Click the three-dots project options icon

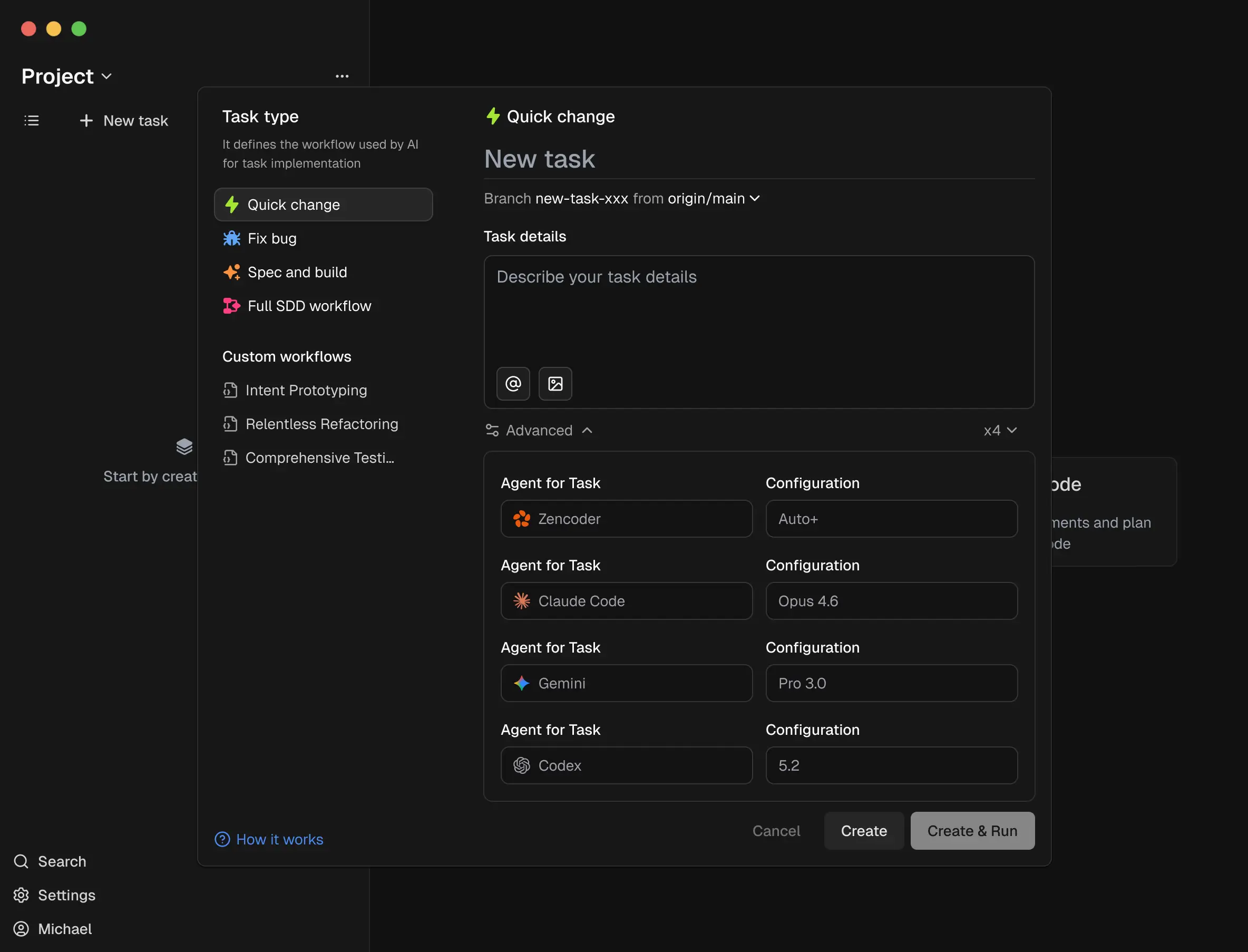point(342,76)
